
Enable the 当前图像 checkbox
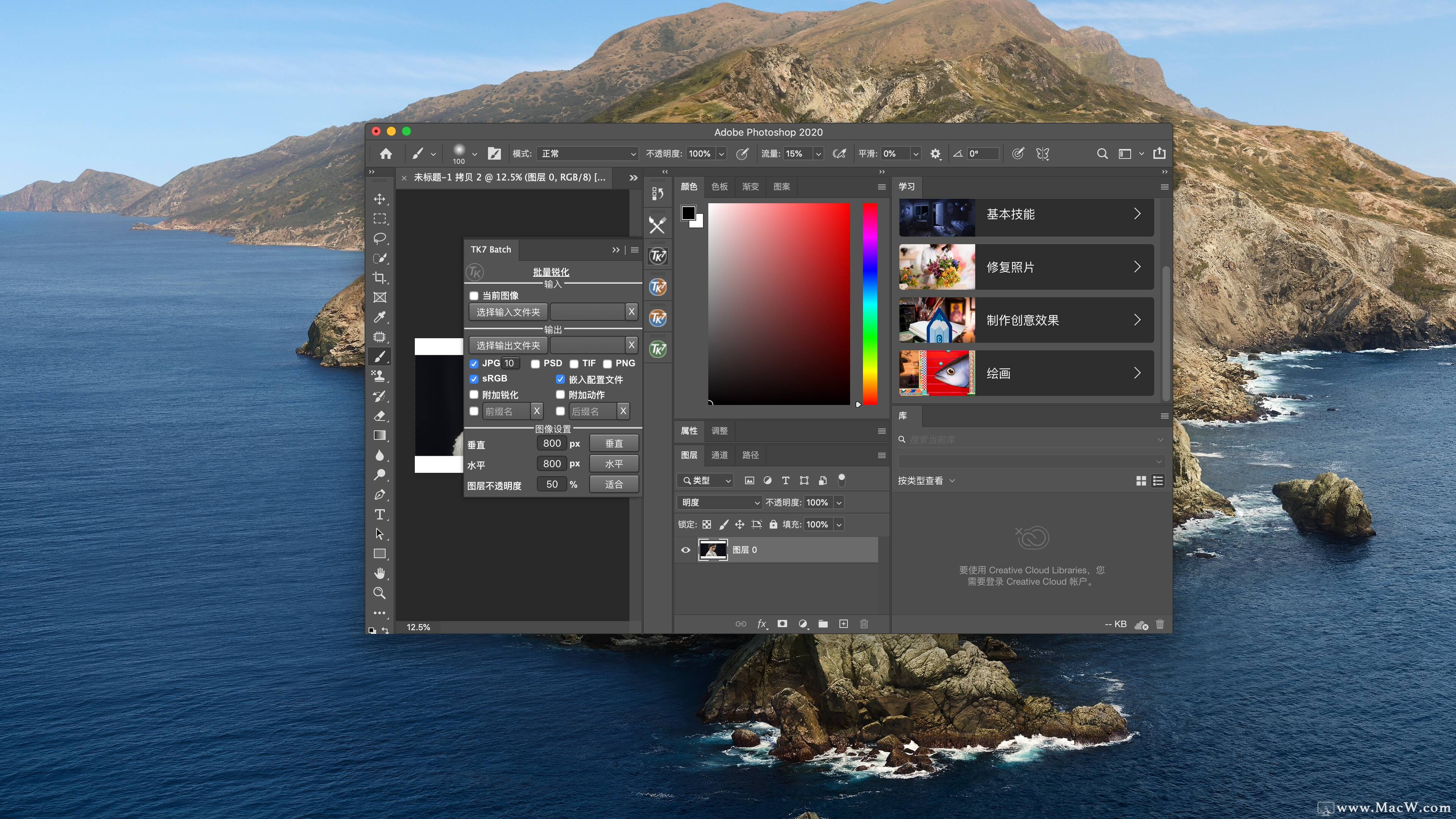474,296
